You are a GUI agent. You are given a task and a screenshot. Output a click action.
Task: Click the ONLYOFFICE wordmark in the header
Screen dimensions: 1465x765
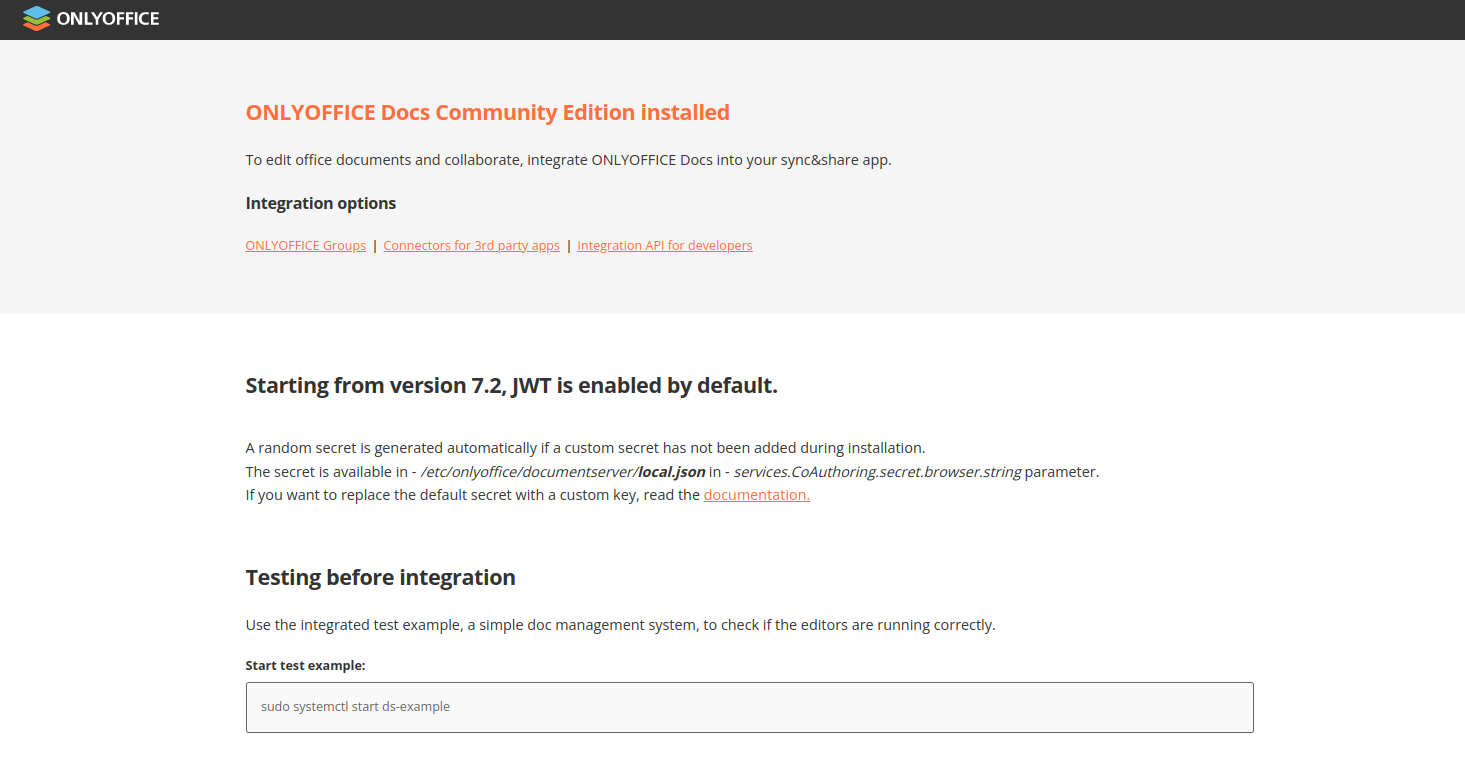click(x=108, y=19)
